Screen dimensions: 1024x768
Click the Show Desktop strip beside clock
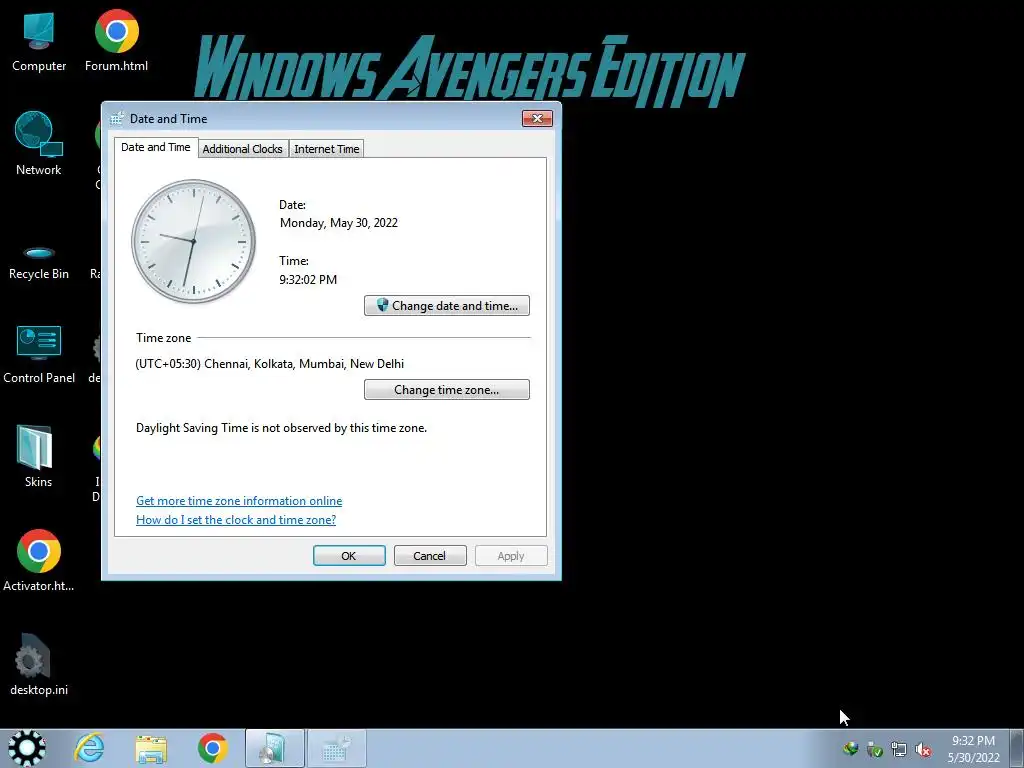(1018, 748)
